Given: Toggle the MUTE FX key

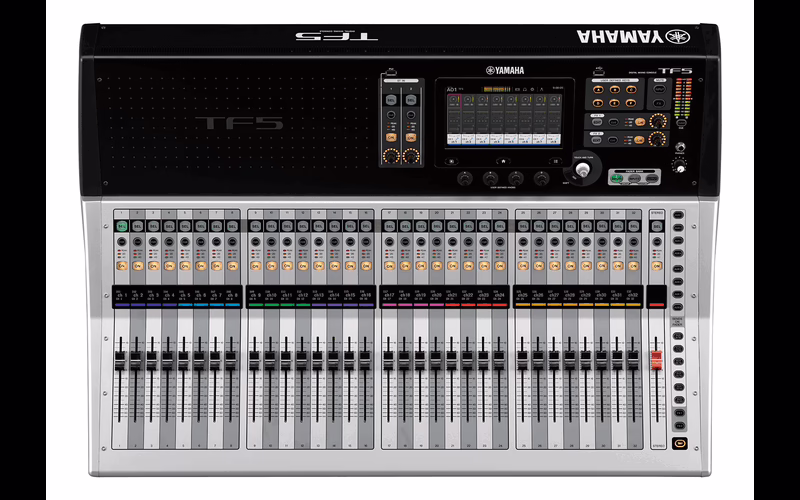Looking at the screenshot, I should 659,103.
